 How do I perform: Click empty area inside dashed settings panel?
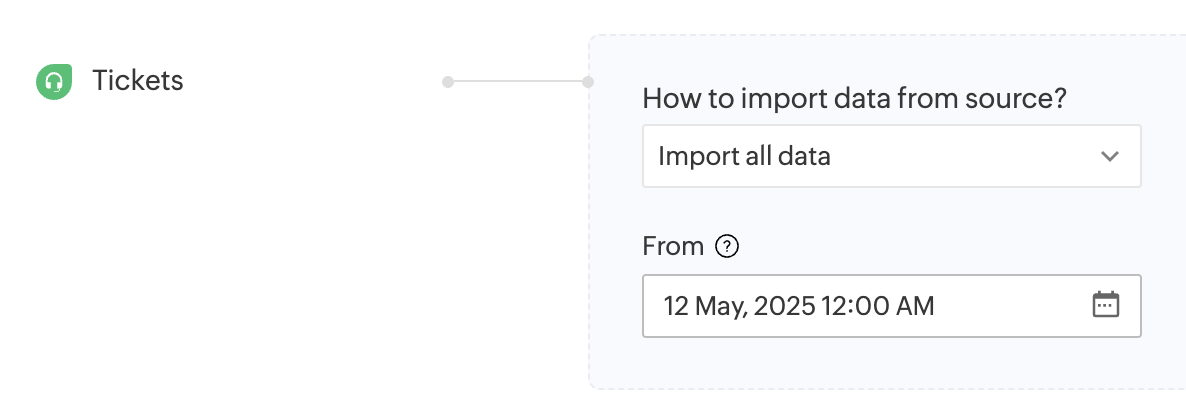pos(900,365)
